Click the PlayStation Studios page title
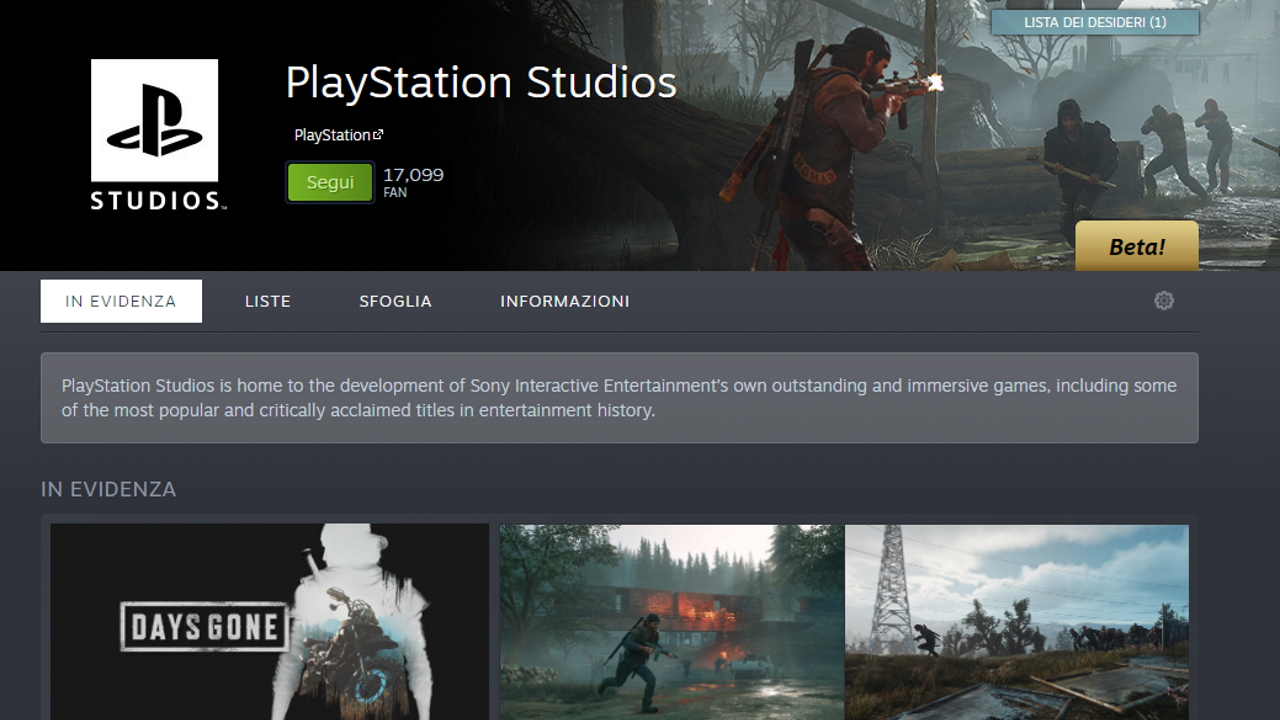 click(481, 82)
